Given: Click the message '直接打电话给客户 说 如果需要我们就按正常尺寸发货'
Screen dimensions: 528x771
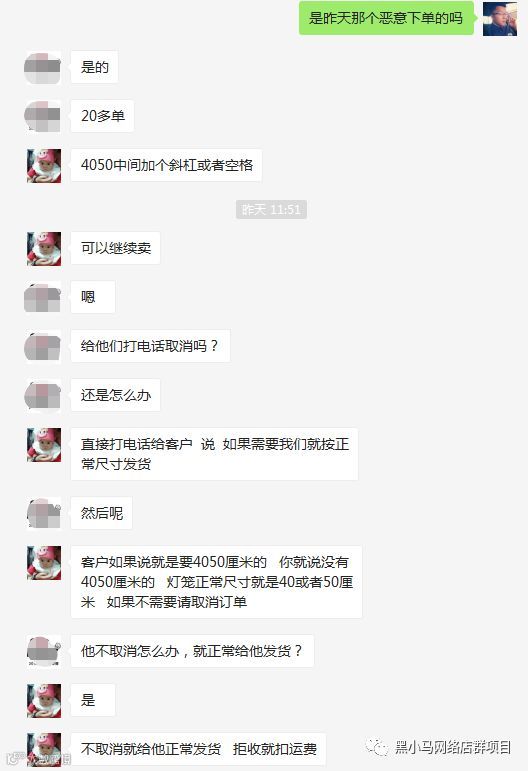Looking at the screenshot, I should pyautogui.click(x=214, y=454).
